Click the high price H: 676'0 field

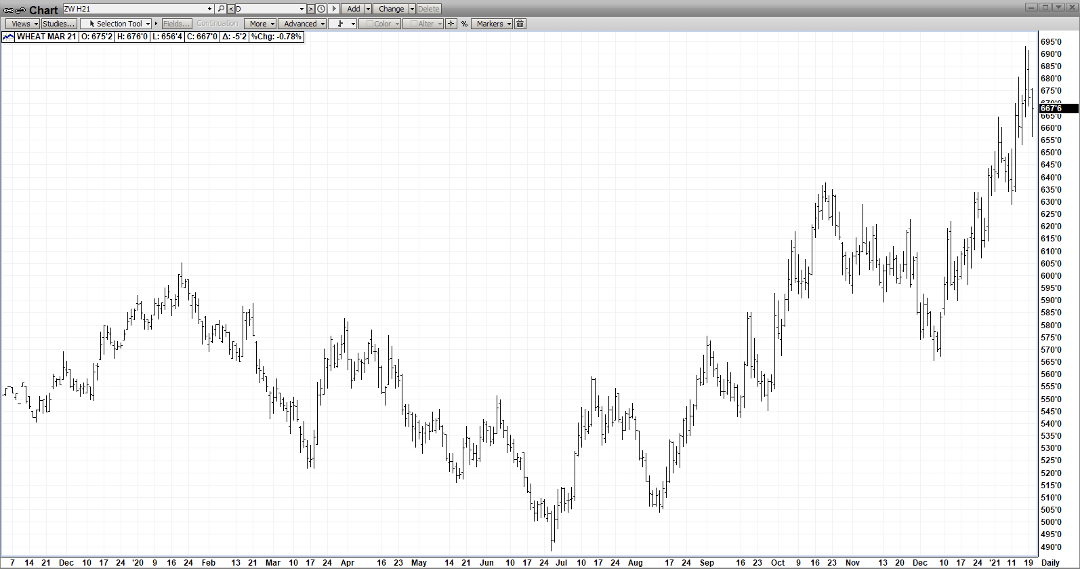[x=132, y=36]
